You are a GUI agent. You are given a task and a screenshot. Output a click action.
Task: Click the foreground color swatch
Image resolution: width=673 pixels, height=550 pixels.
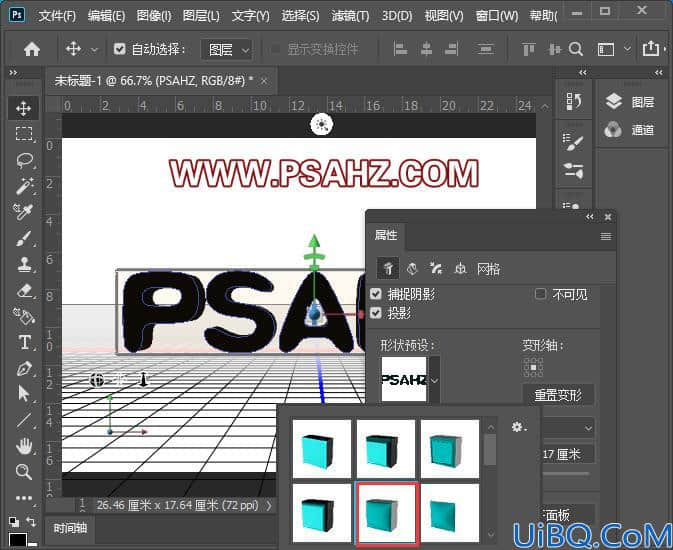coord(17,539)
